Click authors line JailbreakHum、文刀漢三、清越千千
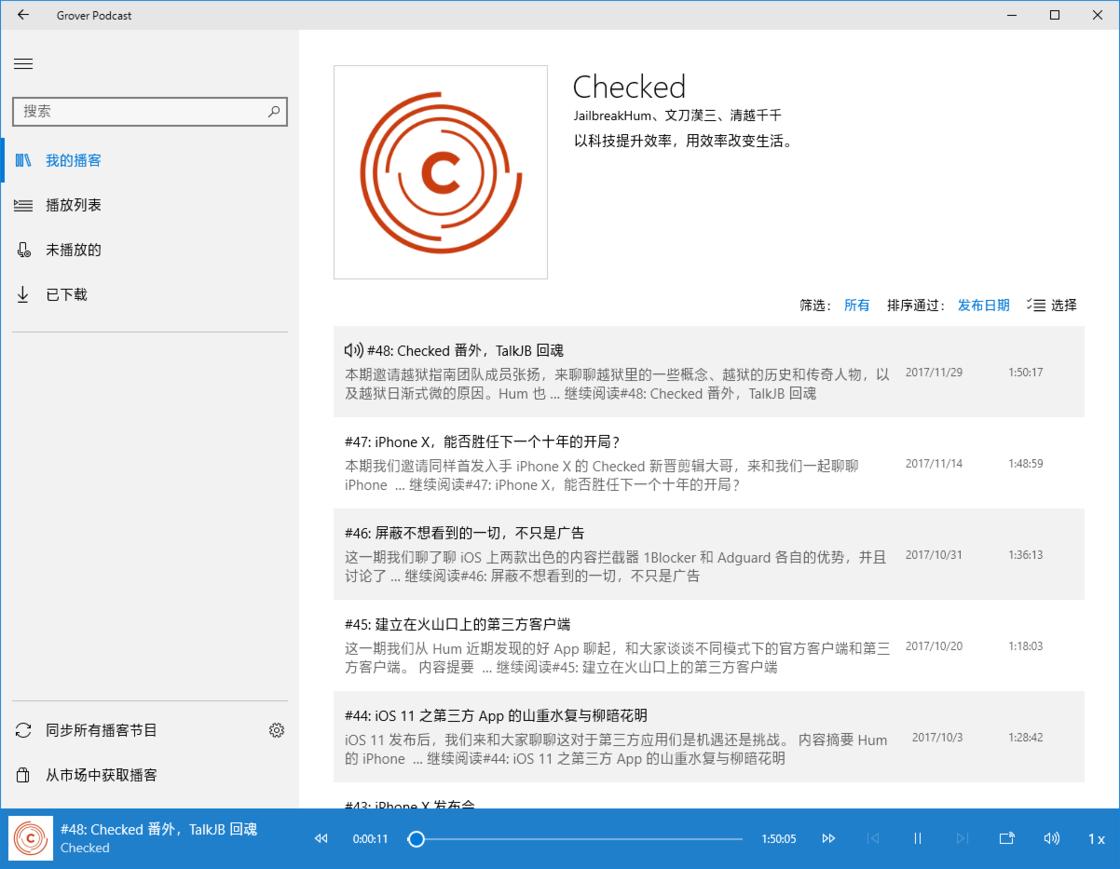 (x=677, y=115)
